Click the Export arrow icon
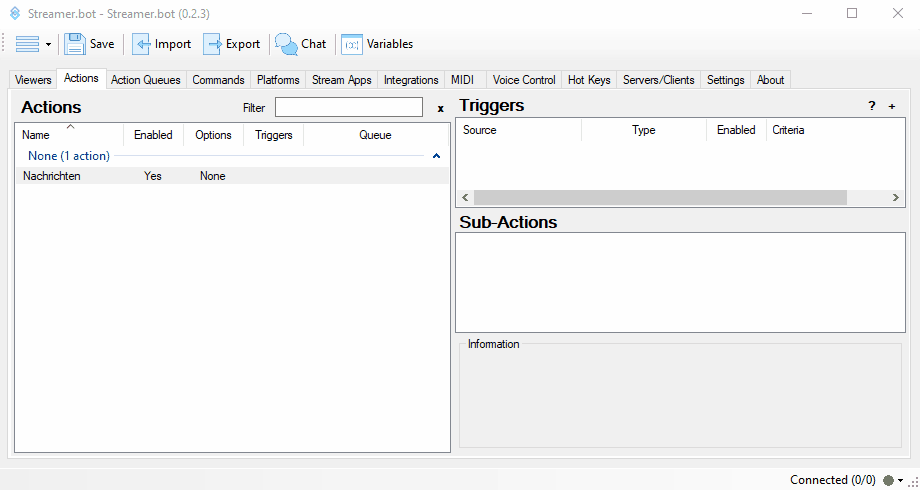This screenshot has width=920, height=490. [x=213, y=44]
